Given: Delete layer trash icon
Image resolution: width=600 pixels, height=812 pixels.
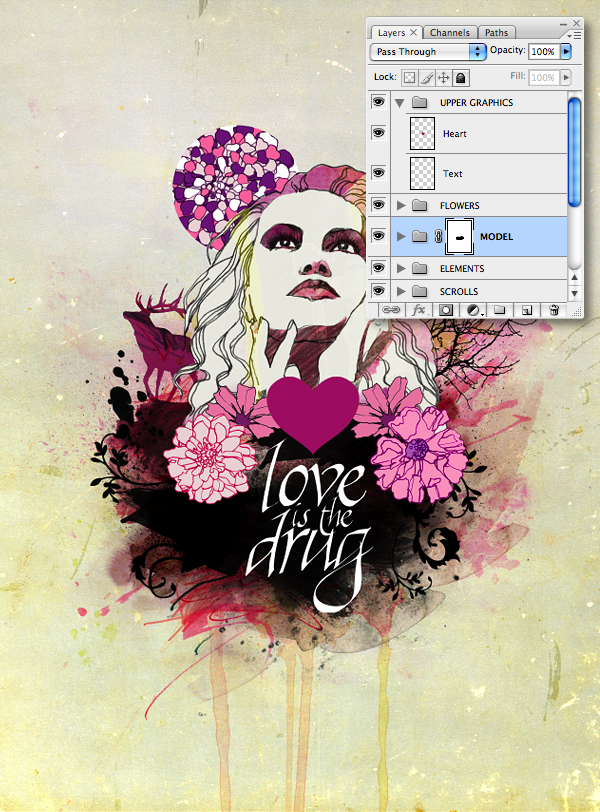Looking at the screenshot, I should (x=554, y=310).
